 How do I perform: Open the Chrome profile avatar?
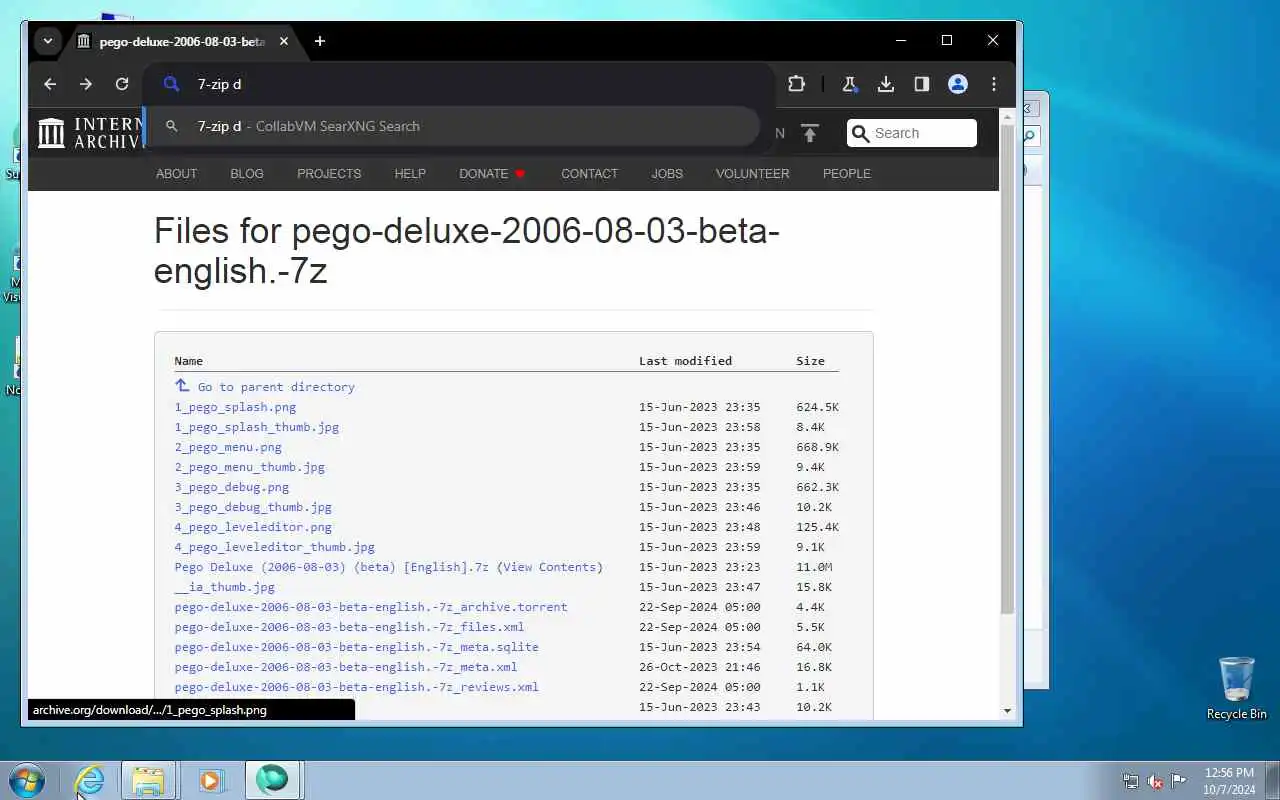click(958, 85)
